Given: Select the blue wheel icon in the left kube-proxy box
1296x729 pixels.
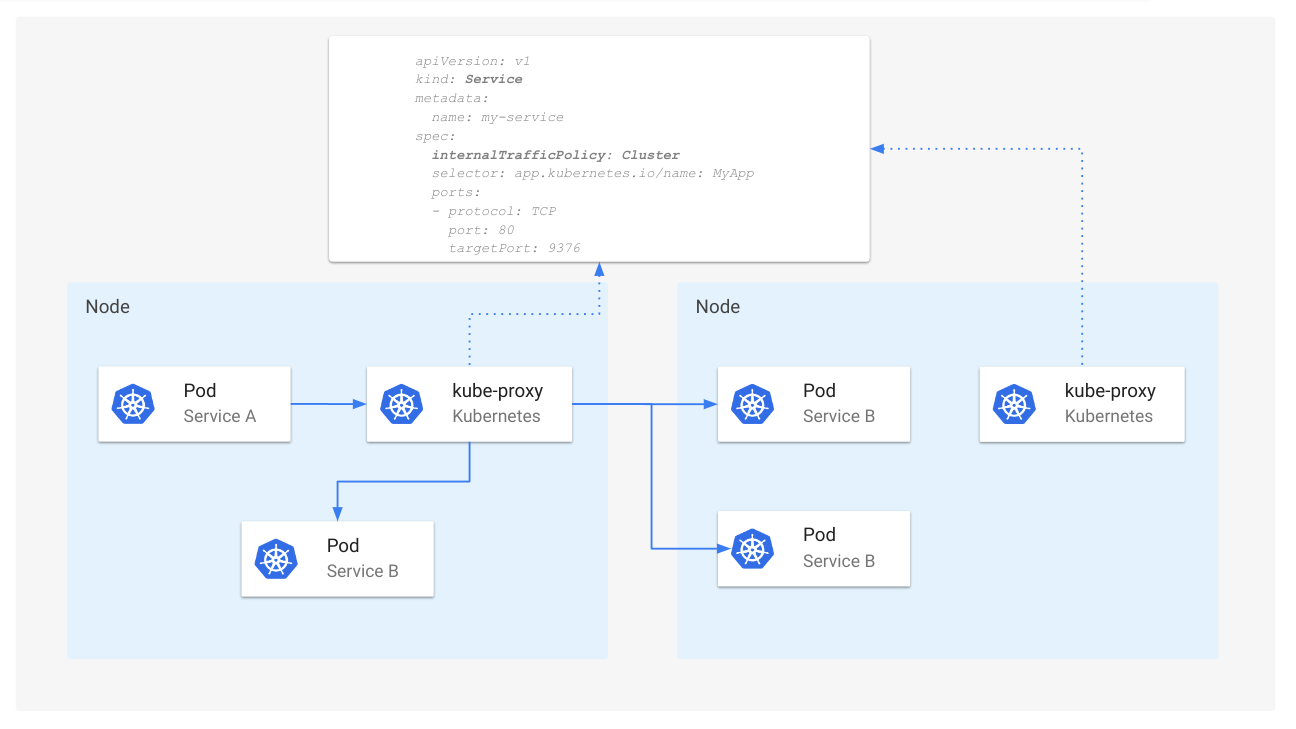Looking at the screenshot, I should tap(403, 404).
